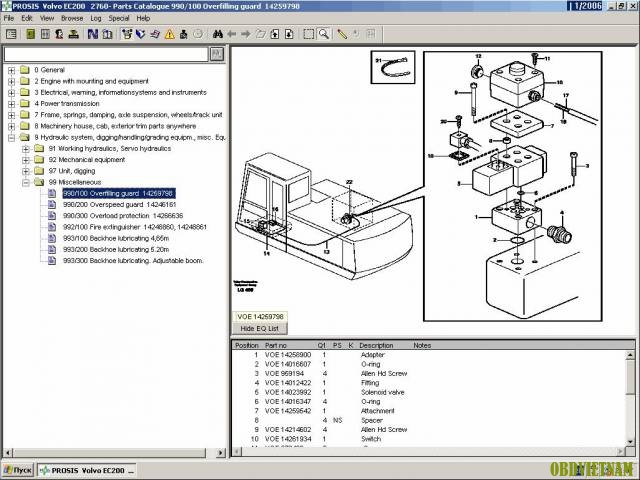
Task: Open 992/100 Fire extinguisher document
Action: 135,227
